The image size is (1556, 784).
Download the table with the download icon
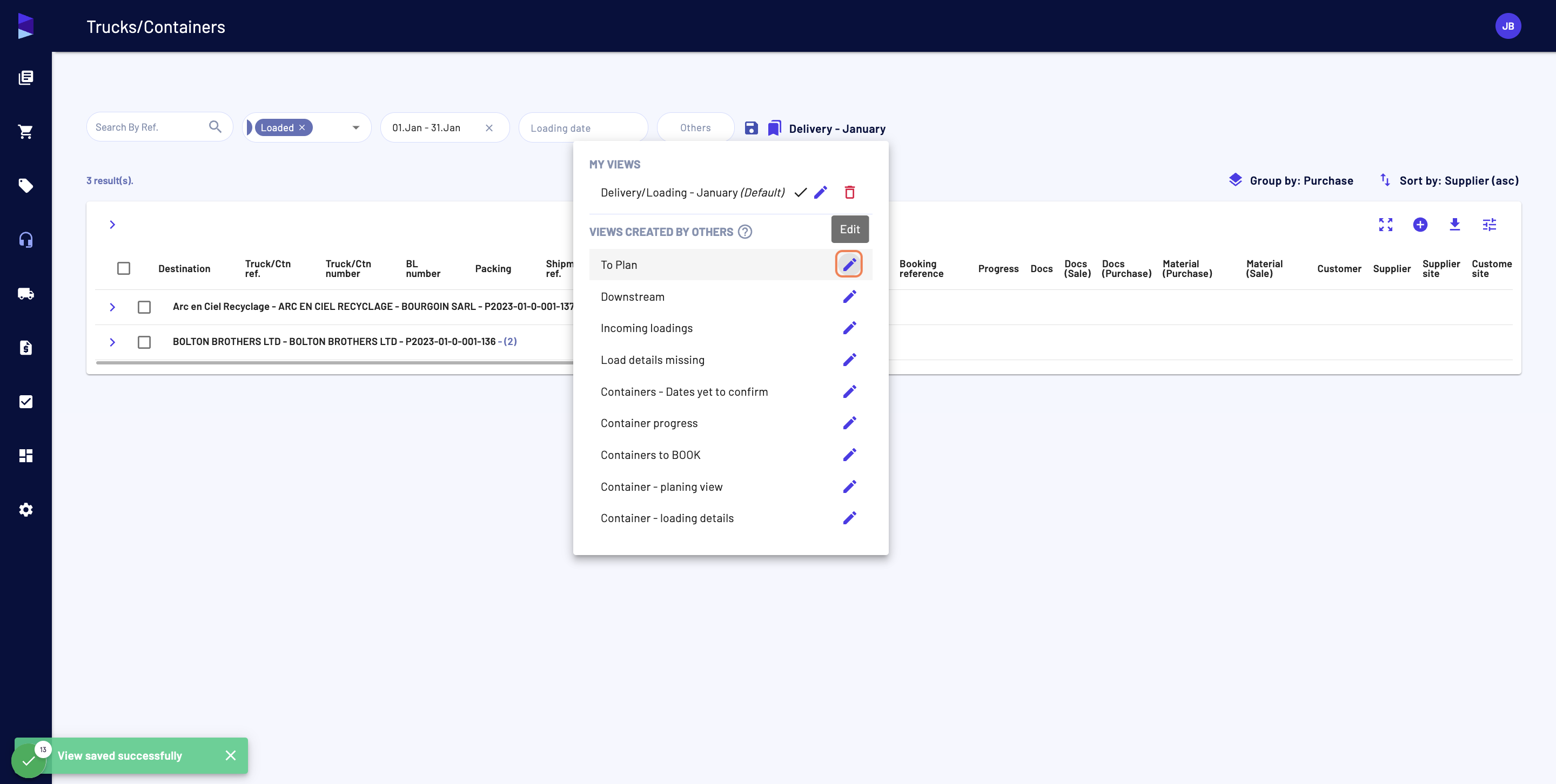pos(1454,225)
